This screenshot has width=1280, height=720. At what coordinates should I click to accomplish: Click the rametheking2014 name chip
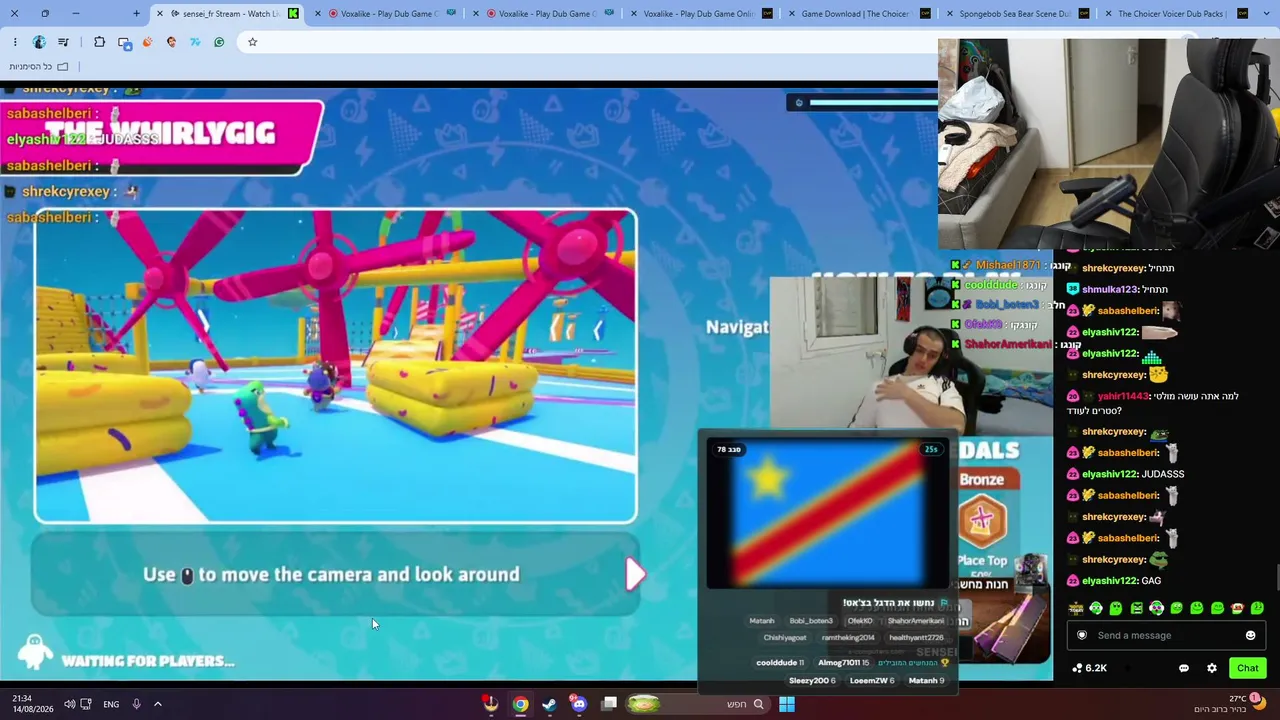coord(848,637)
